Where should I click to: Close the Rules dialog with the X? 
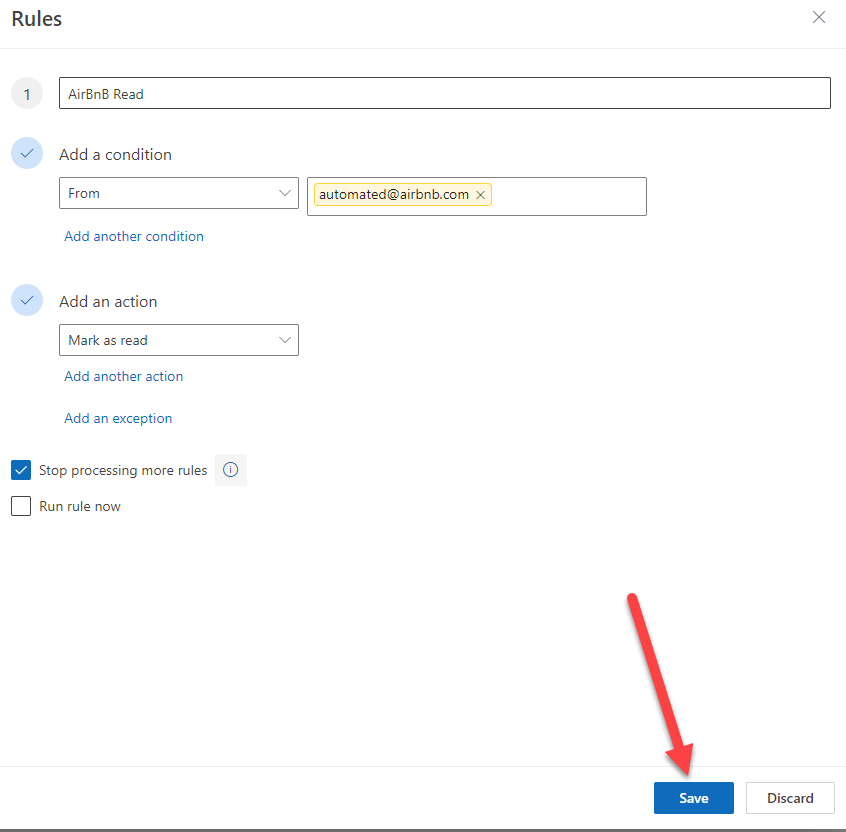tap(819, 17)
